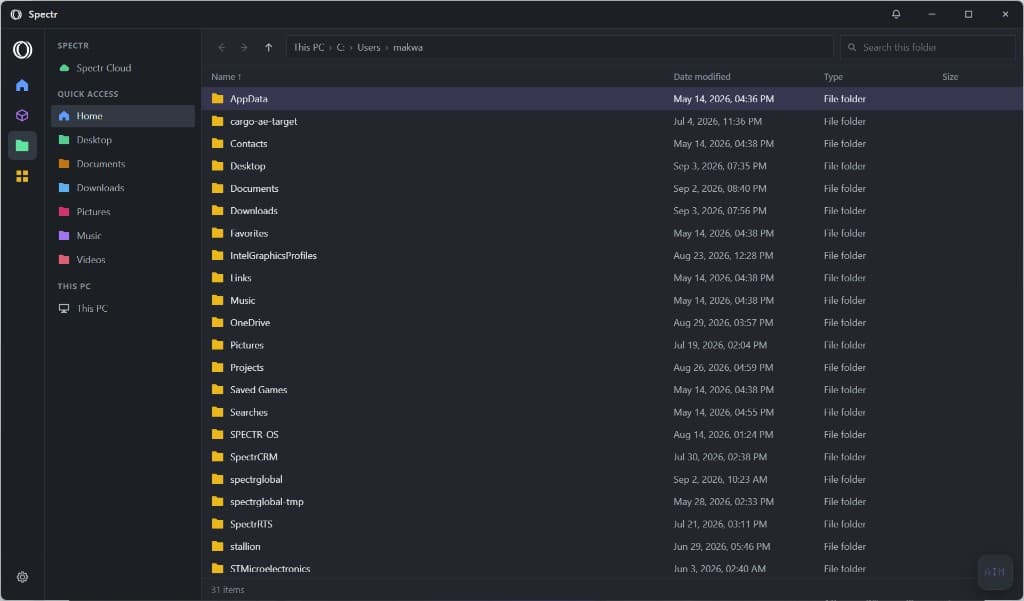1024x601 pixels.
Task: Open Videos in Quick Access sidebar
Action: (x=123, y=260)
